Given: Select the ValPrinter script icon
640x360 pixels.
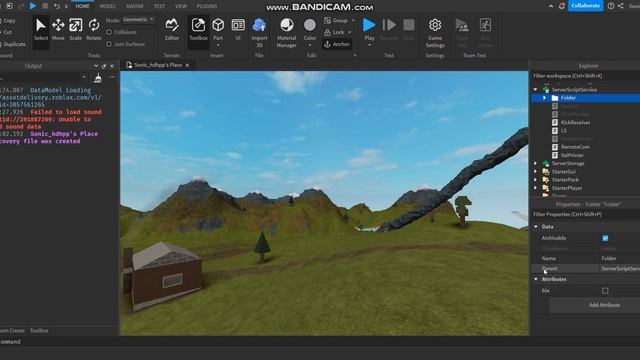Looking at the screenshot, I should click(x=555, y=155).
